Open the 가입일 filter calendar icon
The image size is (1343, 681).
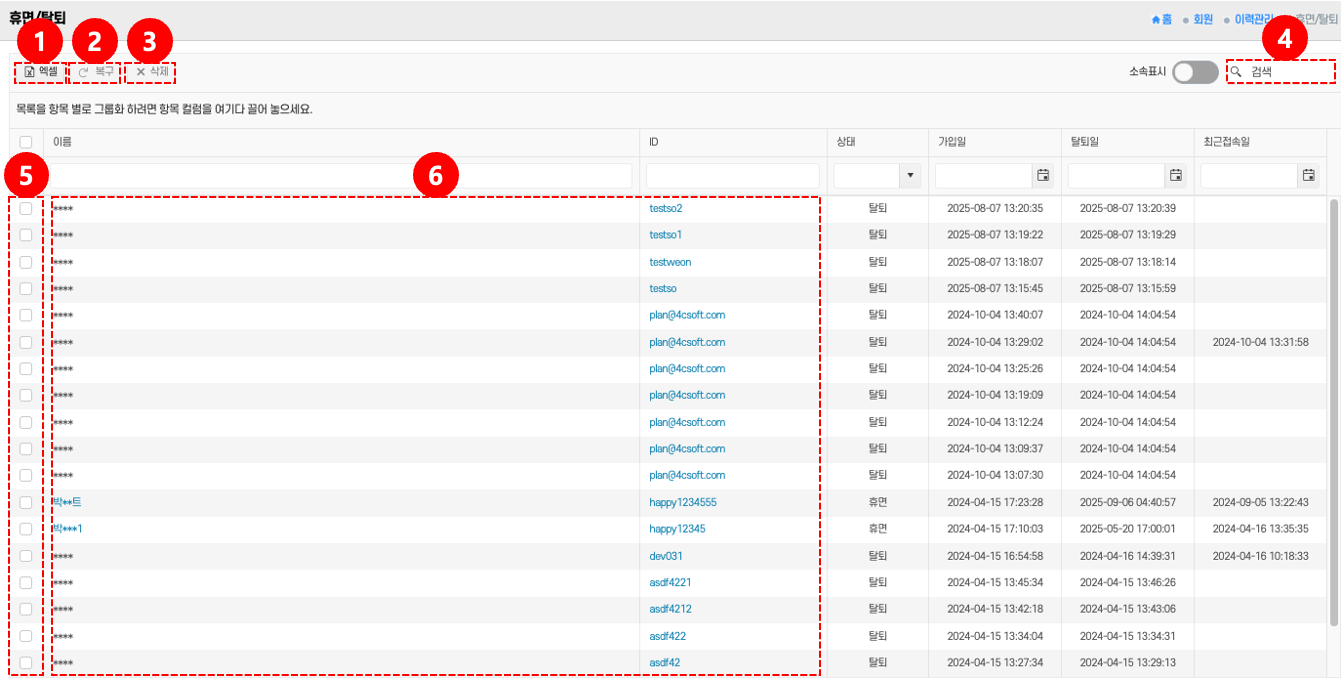1043,176
